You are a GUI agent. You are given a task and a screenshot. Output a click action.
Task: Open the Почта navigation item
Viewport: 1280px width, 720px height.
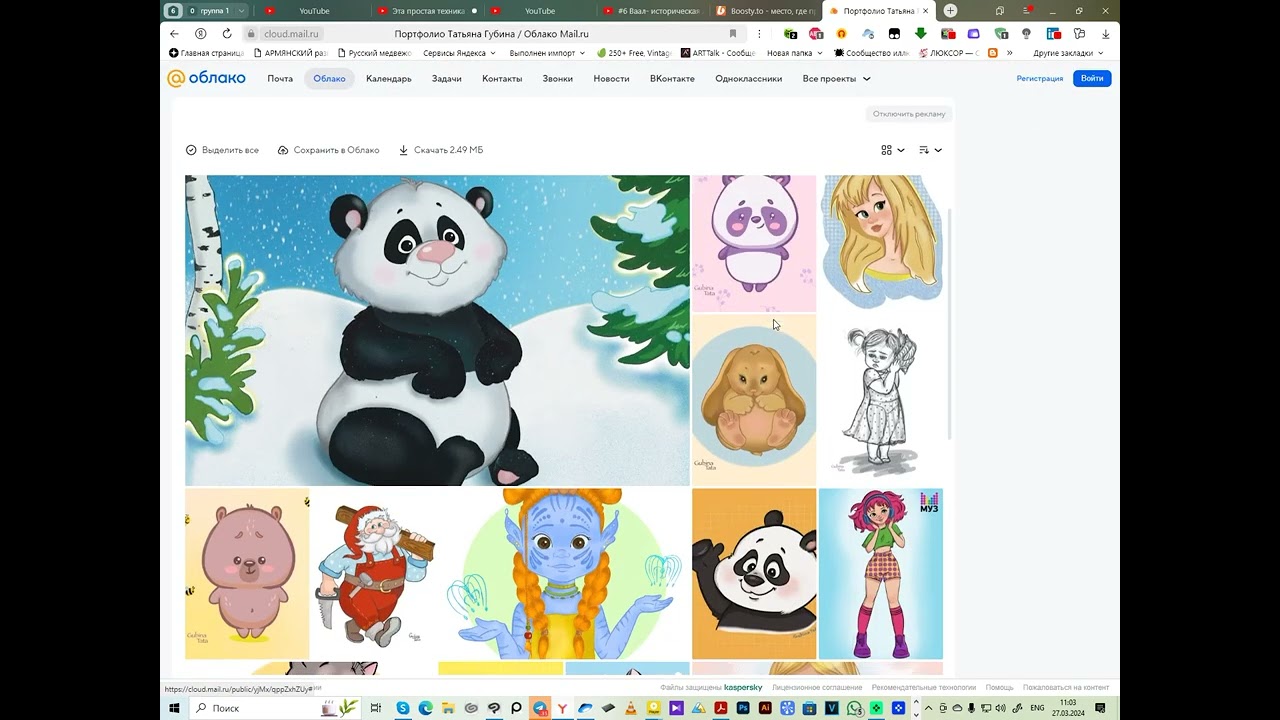pyautogui.click(x=280, y=78)
